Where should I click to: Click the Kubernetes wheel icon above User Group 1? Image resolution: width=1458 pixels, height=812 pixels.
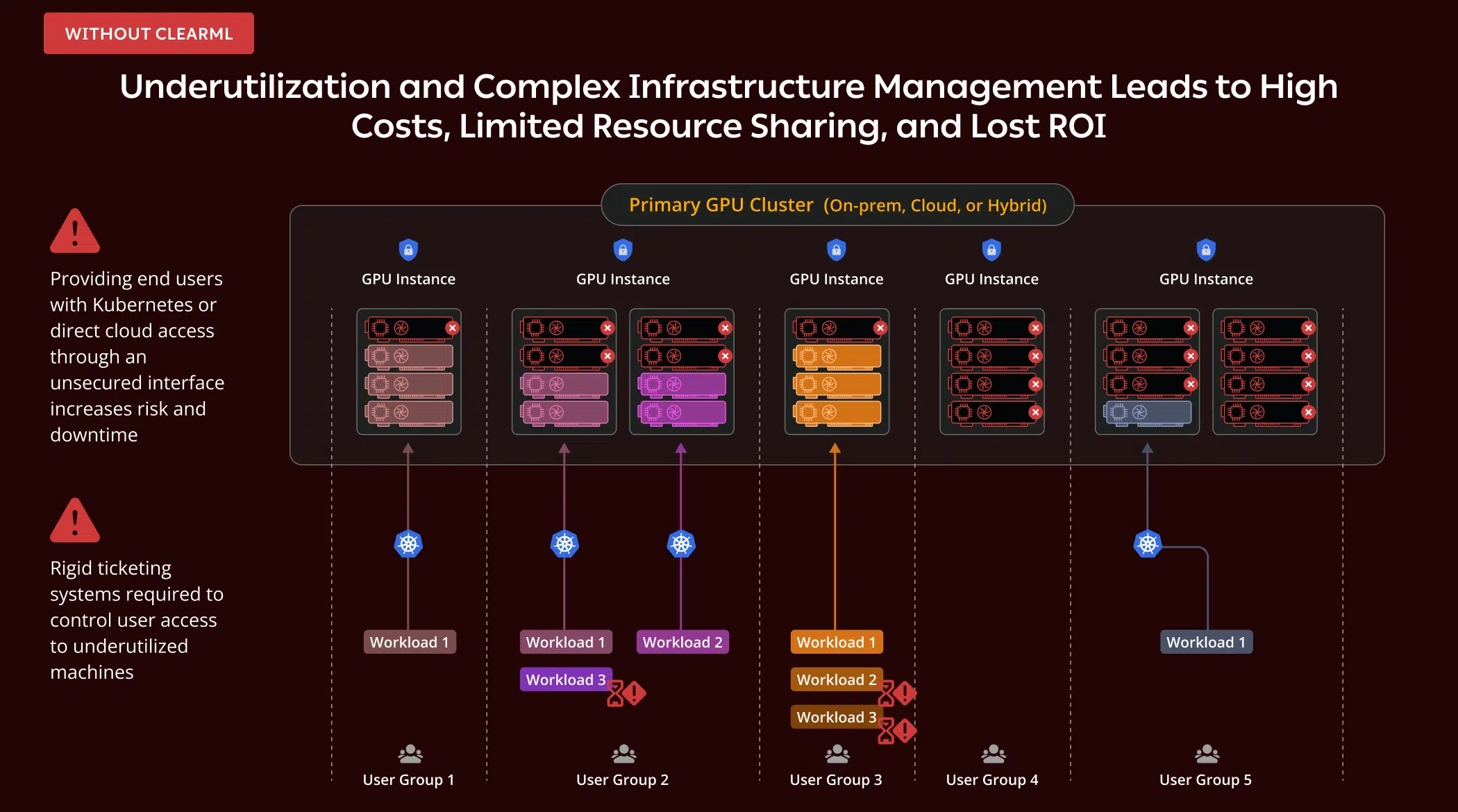pos(408,544)
